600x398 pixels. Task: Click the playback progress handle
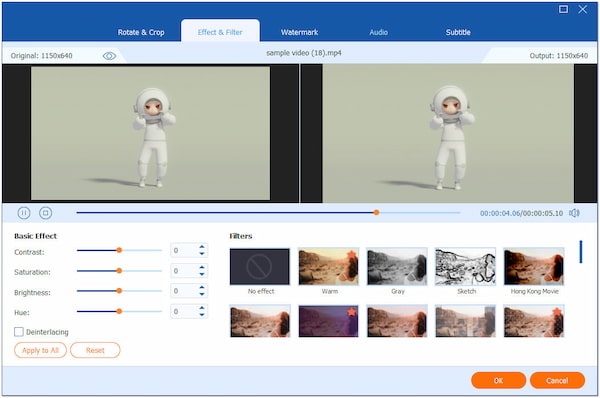point(377,212)
